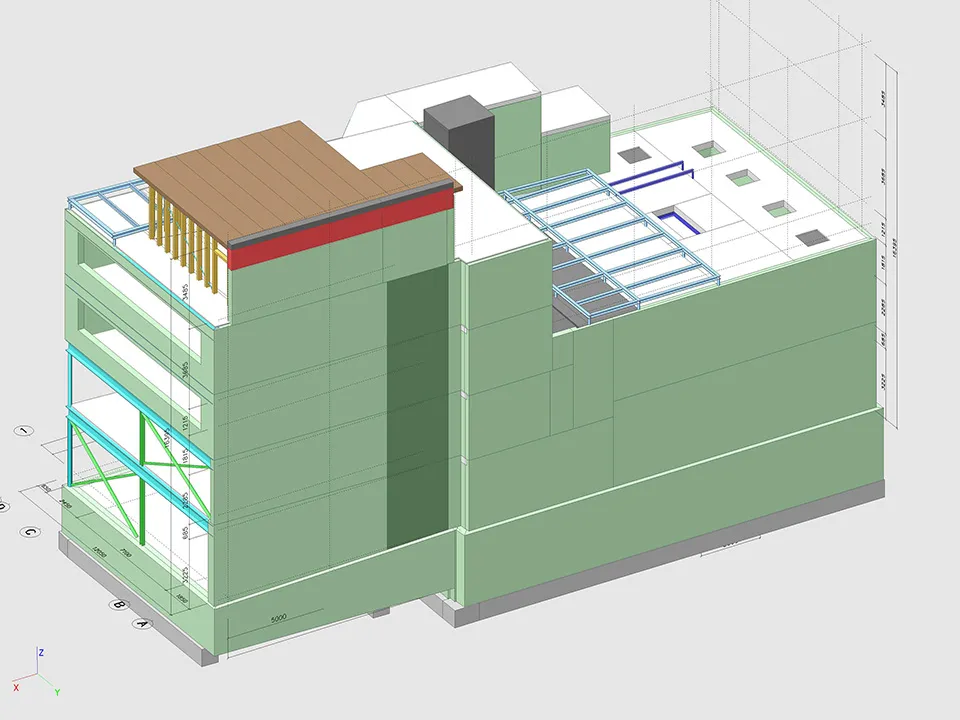The width and height of the screenshot is (960, 720).
Task: Select grid axis bubble labeled B
Action: pos(119,605)
